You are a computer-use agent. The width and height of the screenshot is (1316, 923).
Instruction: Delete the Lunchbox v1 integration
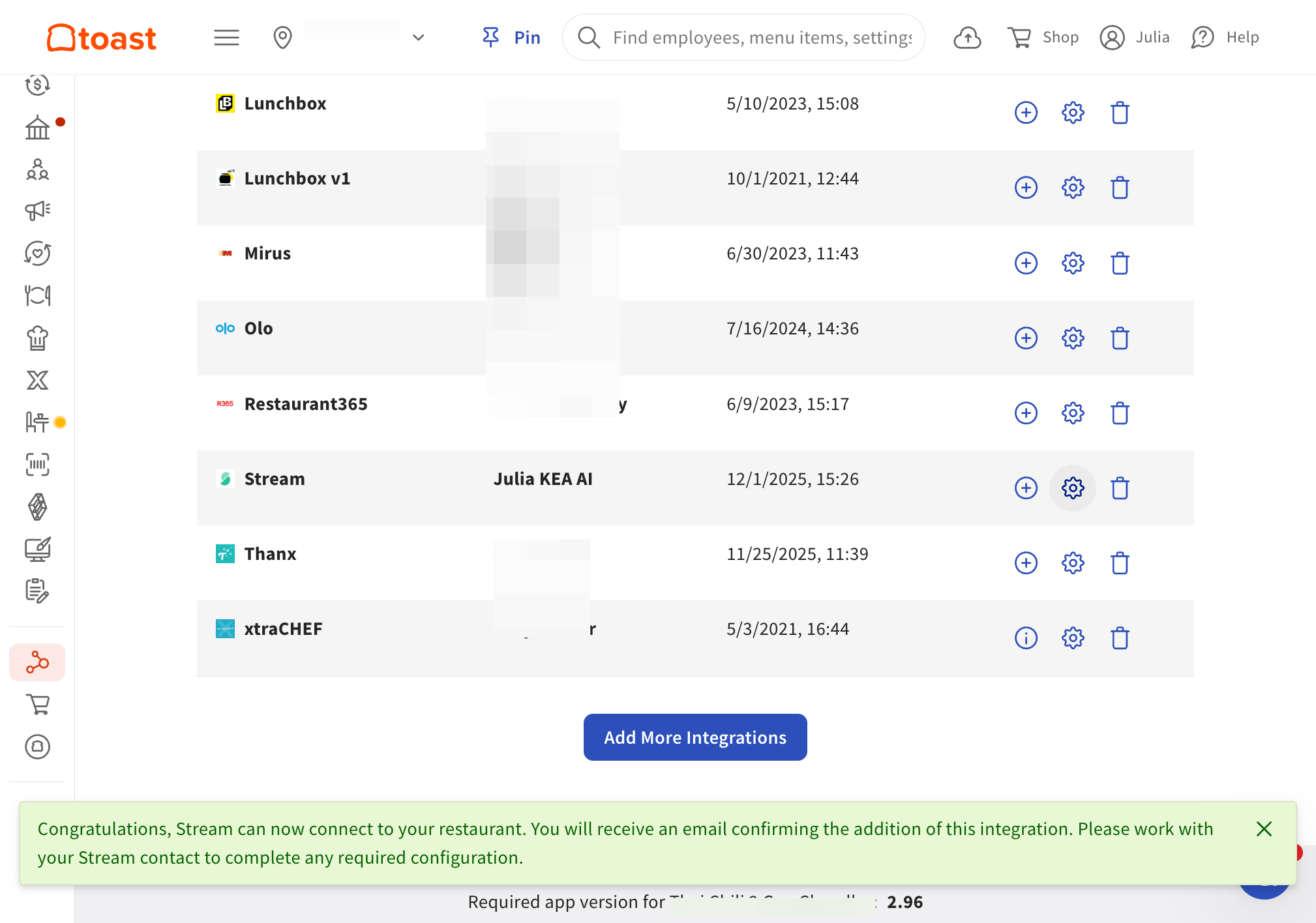(1120, 188)
